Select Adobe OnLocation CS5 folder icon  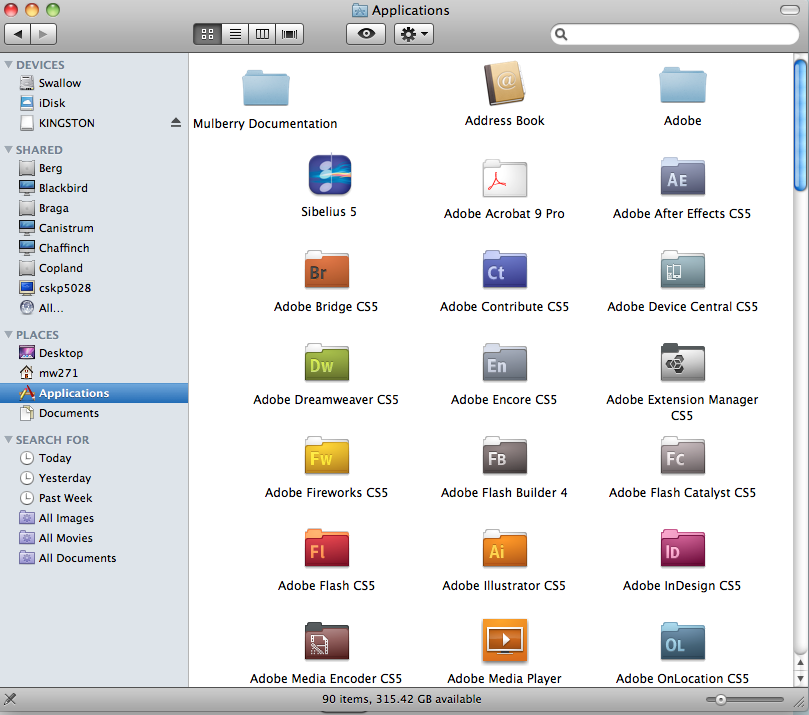(683, 641)
